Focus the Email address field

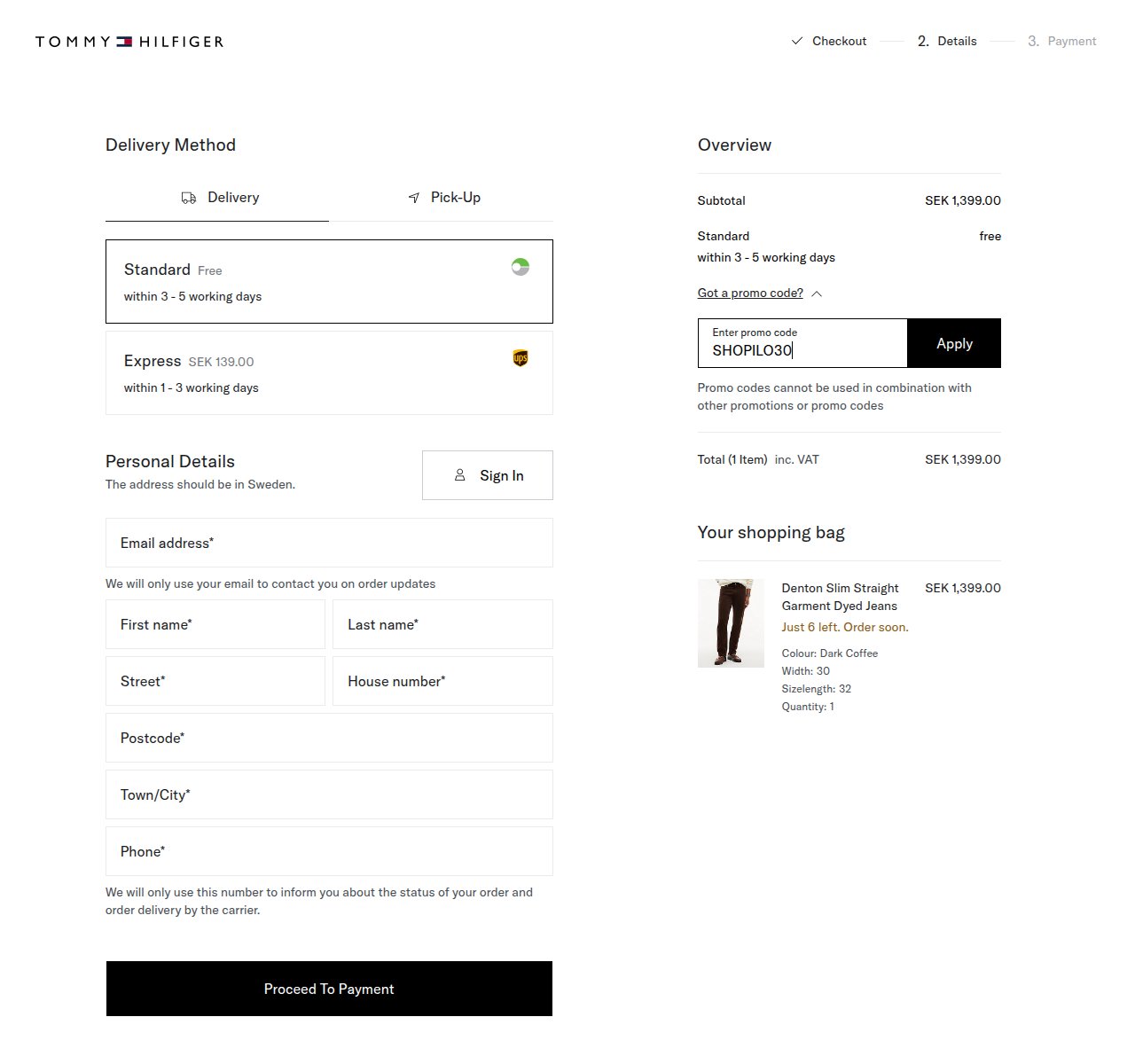click(329, 543)
